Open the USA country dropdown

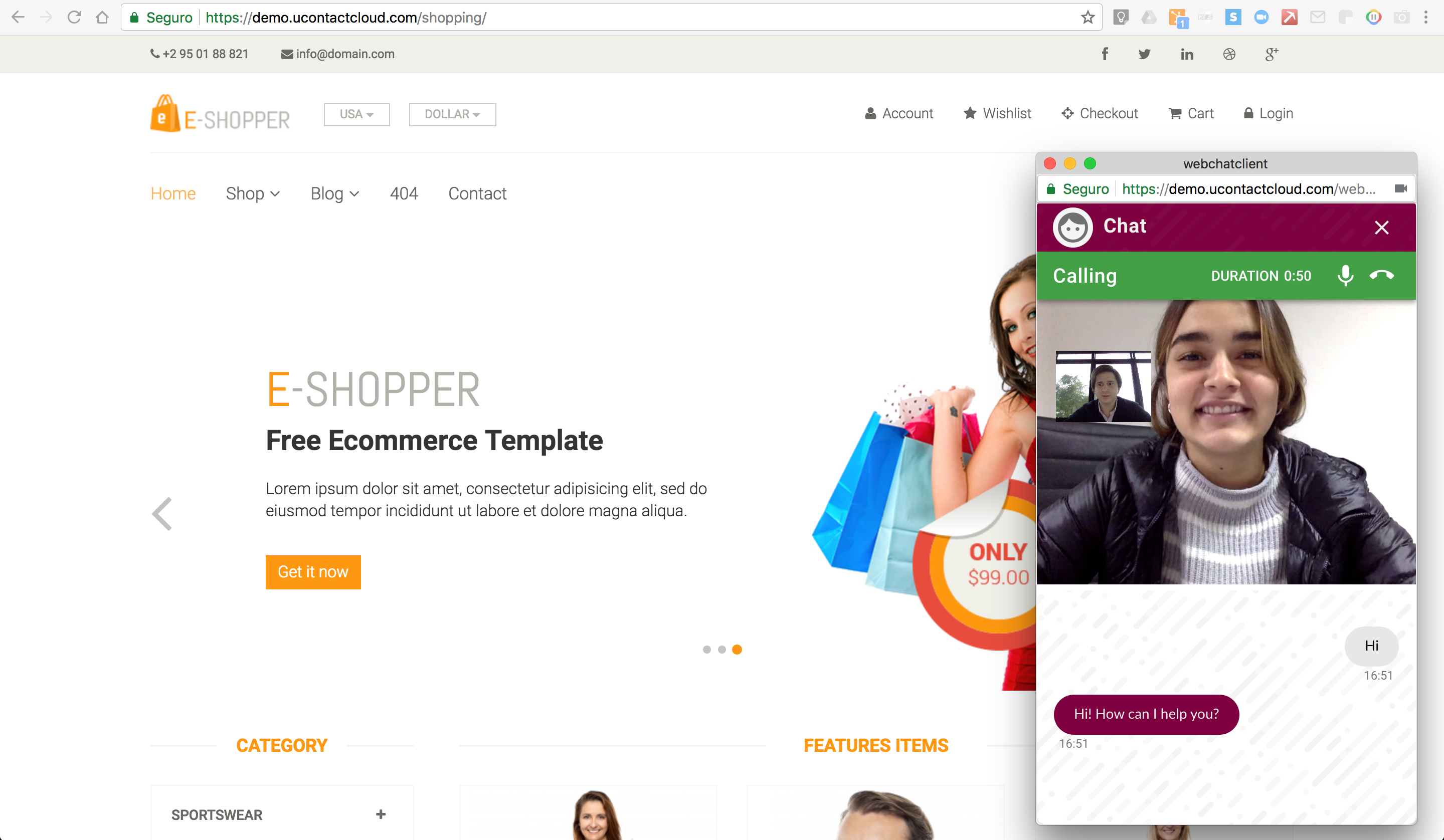(x=356, y=114)
